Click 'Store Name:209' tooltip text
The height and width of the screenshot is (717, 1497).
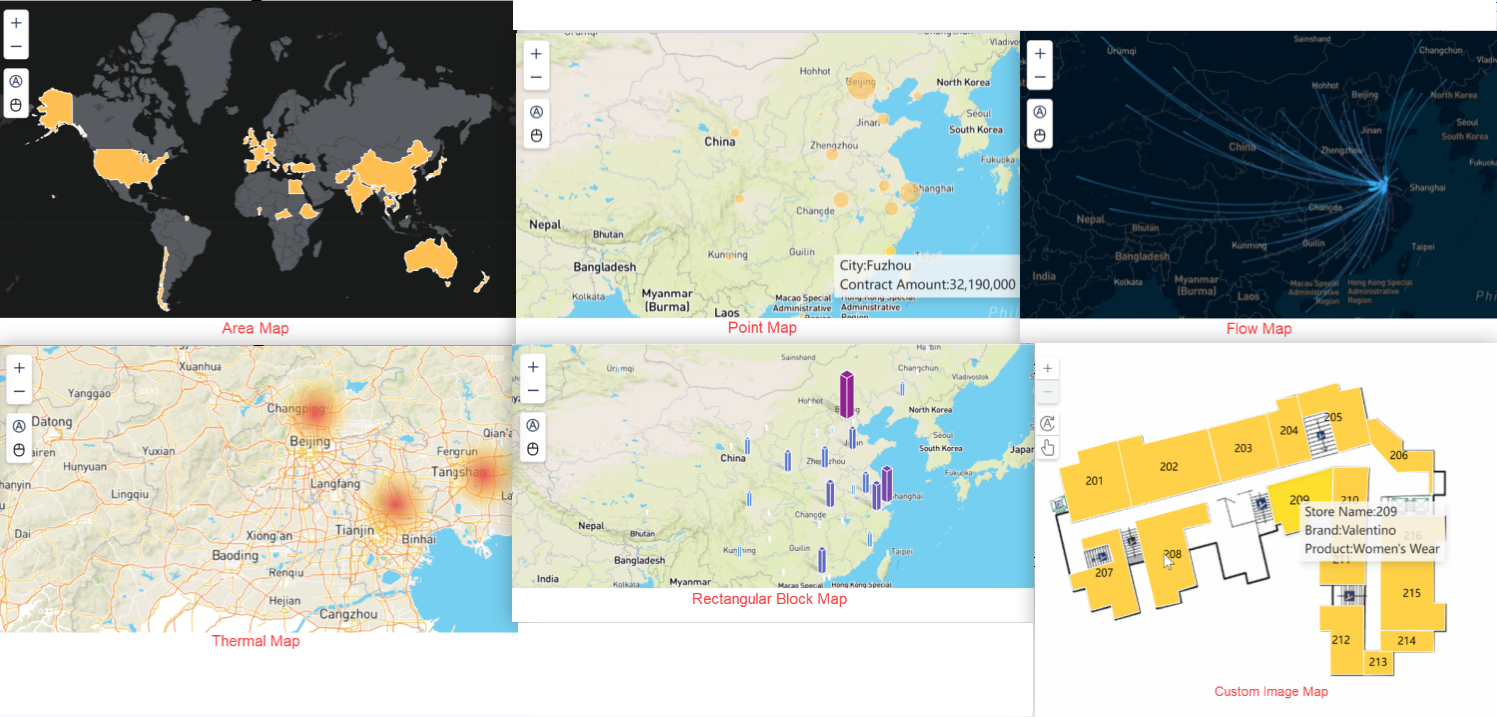pos(1350,512)
